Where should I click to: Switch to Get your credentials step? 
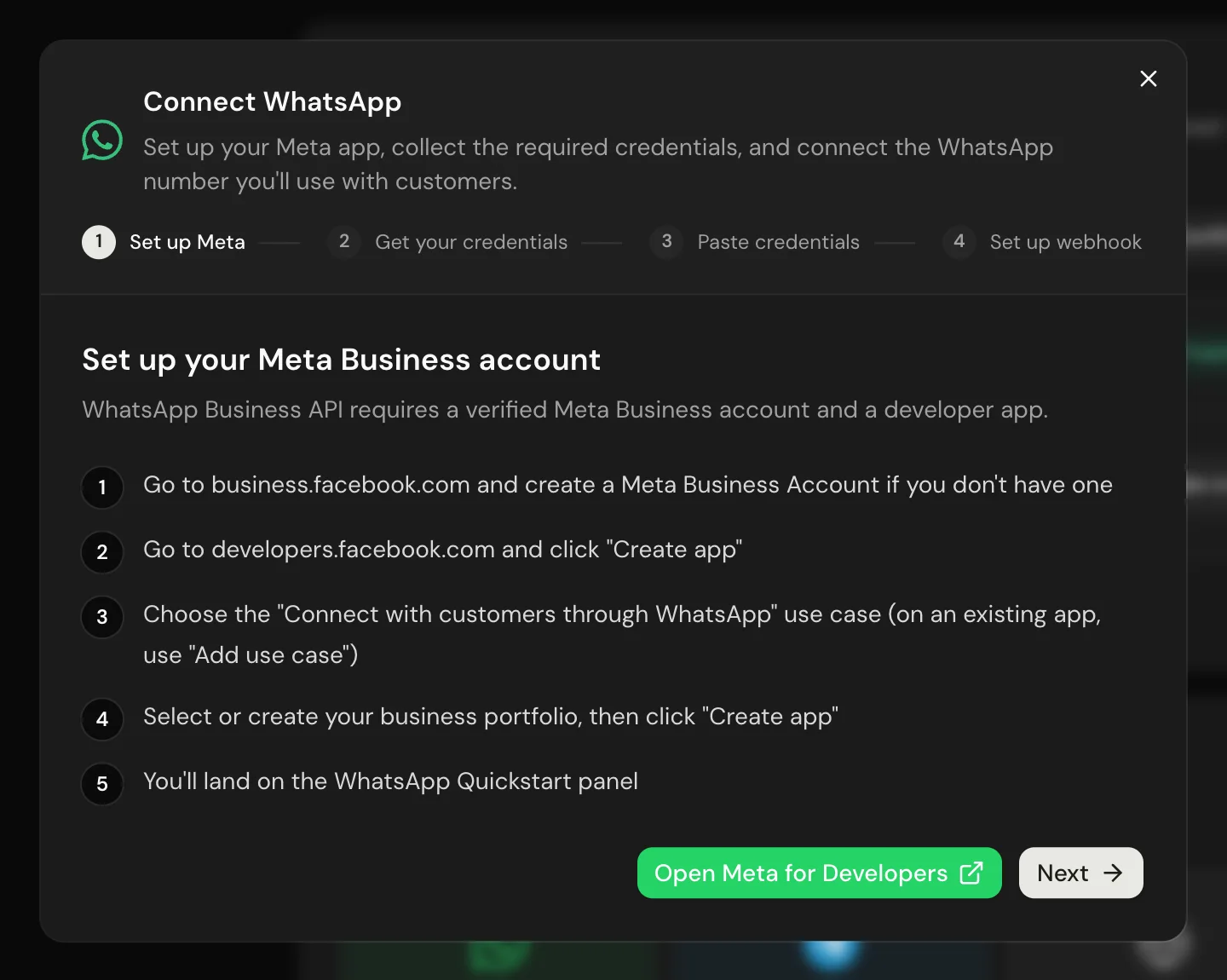click(471, 242)
